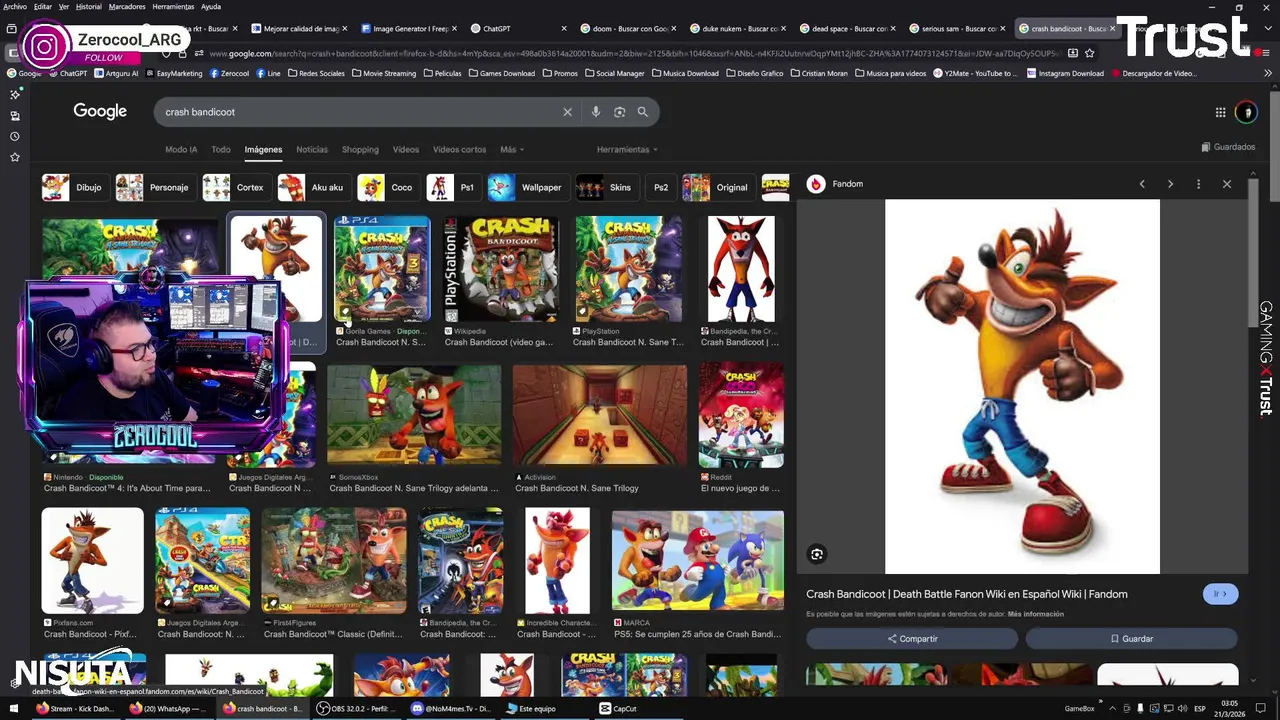Viewport: 1280px width, 720px height.
Task: Switch to the Shopping search tab
Action: click(360, 149)
